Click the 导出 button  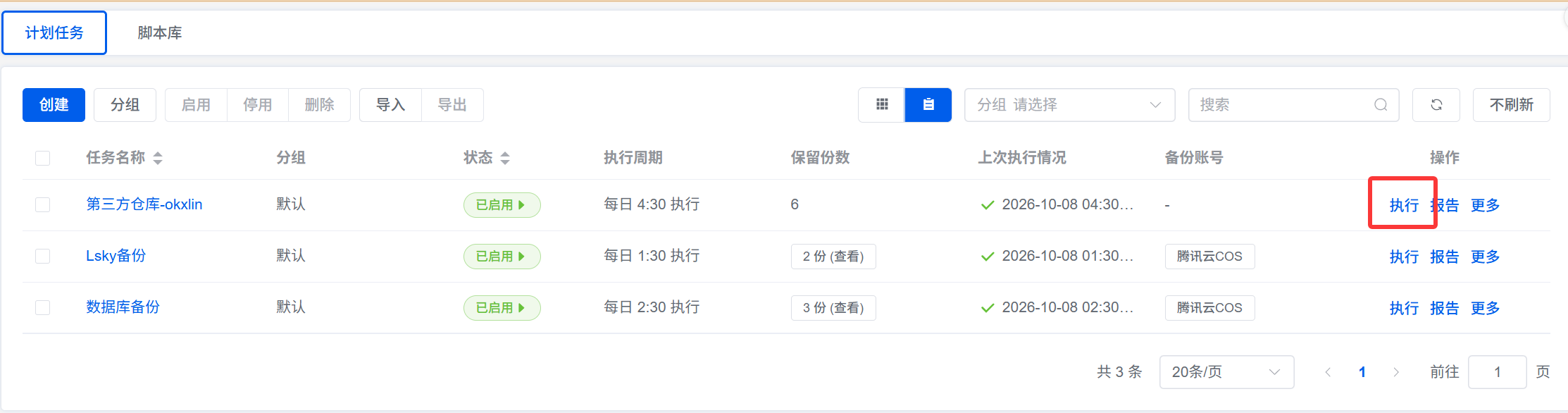tap(452, 105)
